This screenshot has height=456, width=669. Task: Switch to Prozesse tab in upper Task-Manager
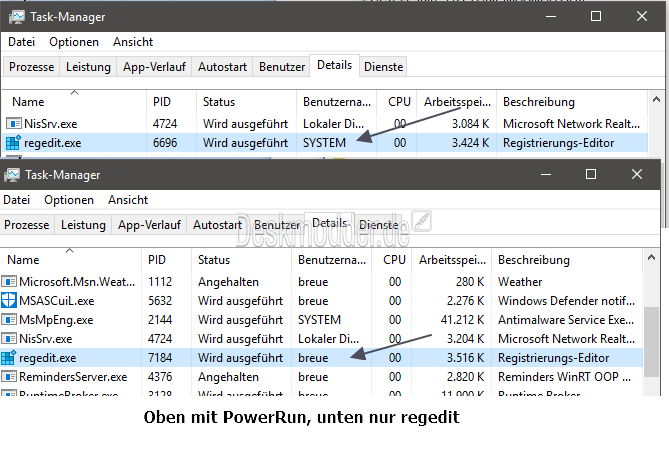[x=32, y=67]
